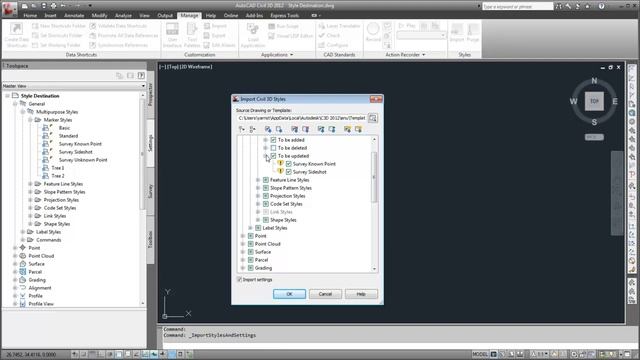
Task: Switch to the Annotate ribbon tab
Action: point(74,16)
